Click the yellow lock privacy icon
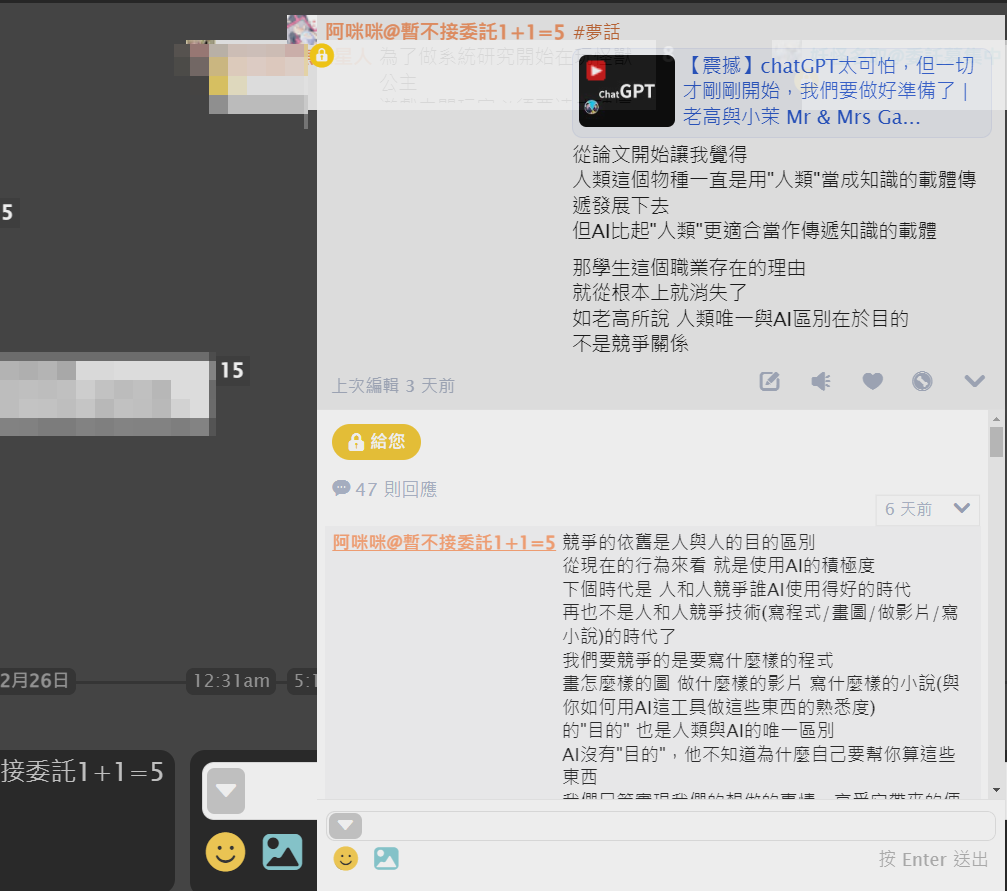 (322, 56)
